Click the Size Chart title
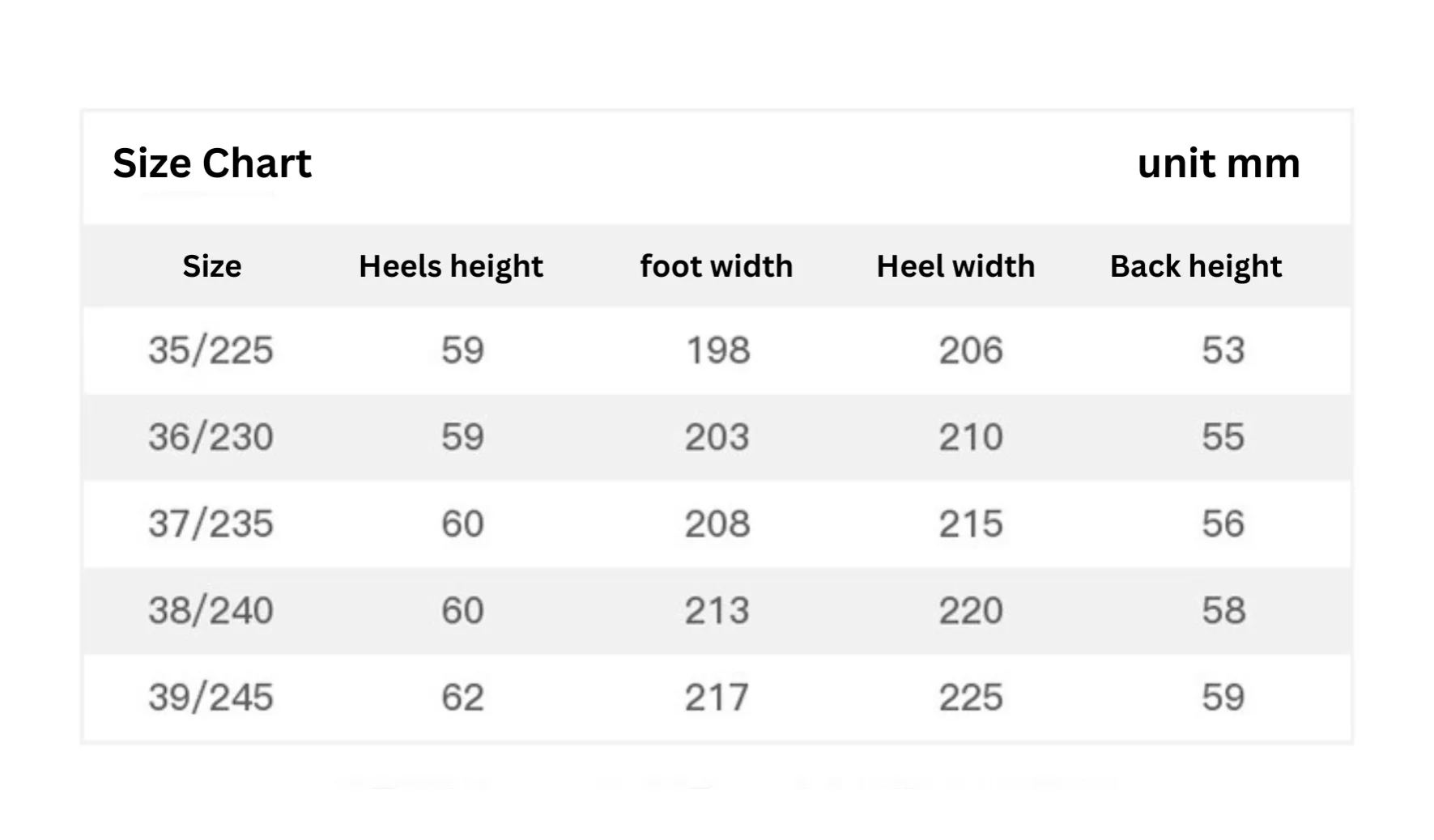 pyautogui.click(x=212, y=163)
